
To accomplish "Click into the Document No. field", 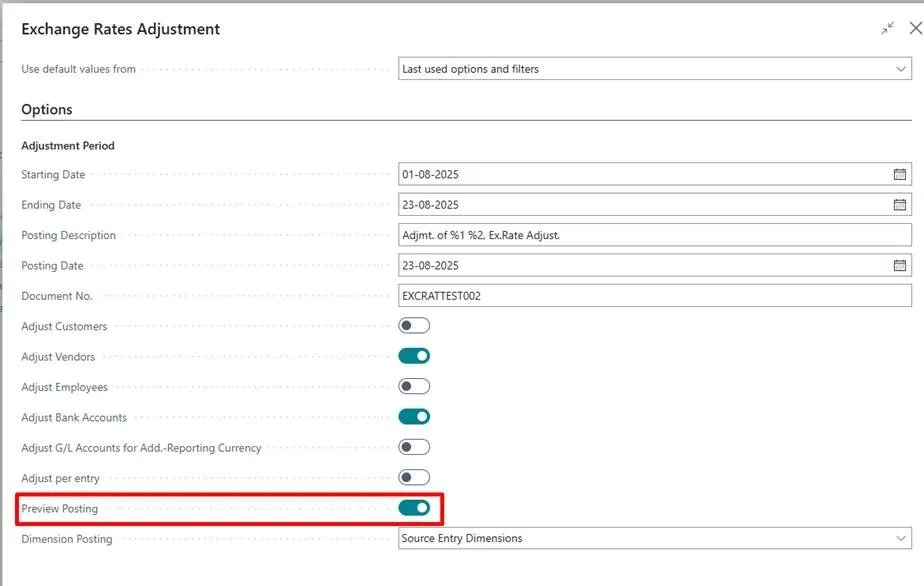I will pos(654,296).
